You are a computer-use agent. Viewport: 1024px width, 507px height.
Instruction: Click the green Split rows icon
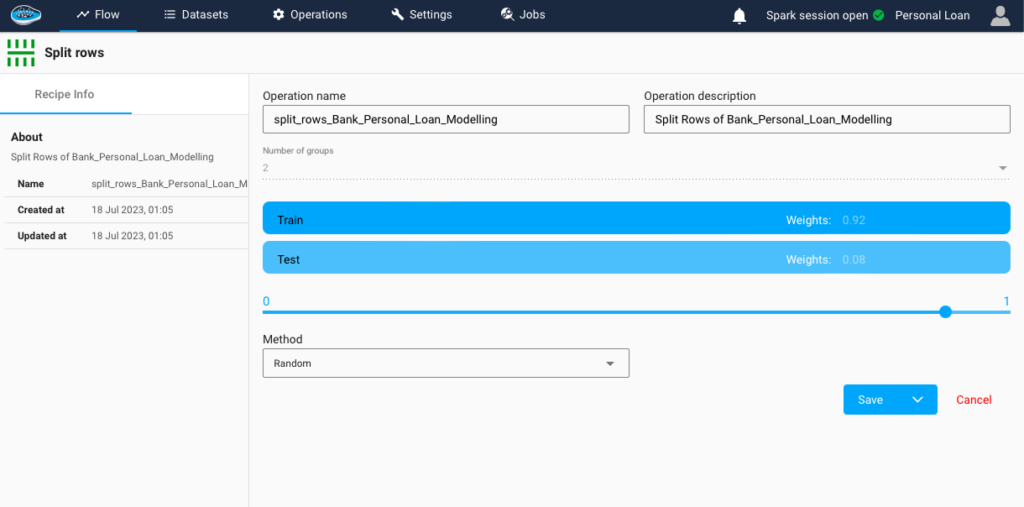(20, 52)
